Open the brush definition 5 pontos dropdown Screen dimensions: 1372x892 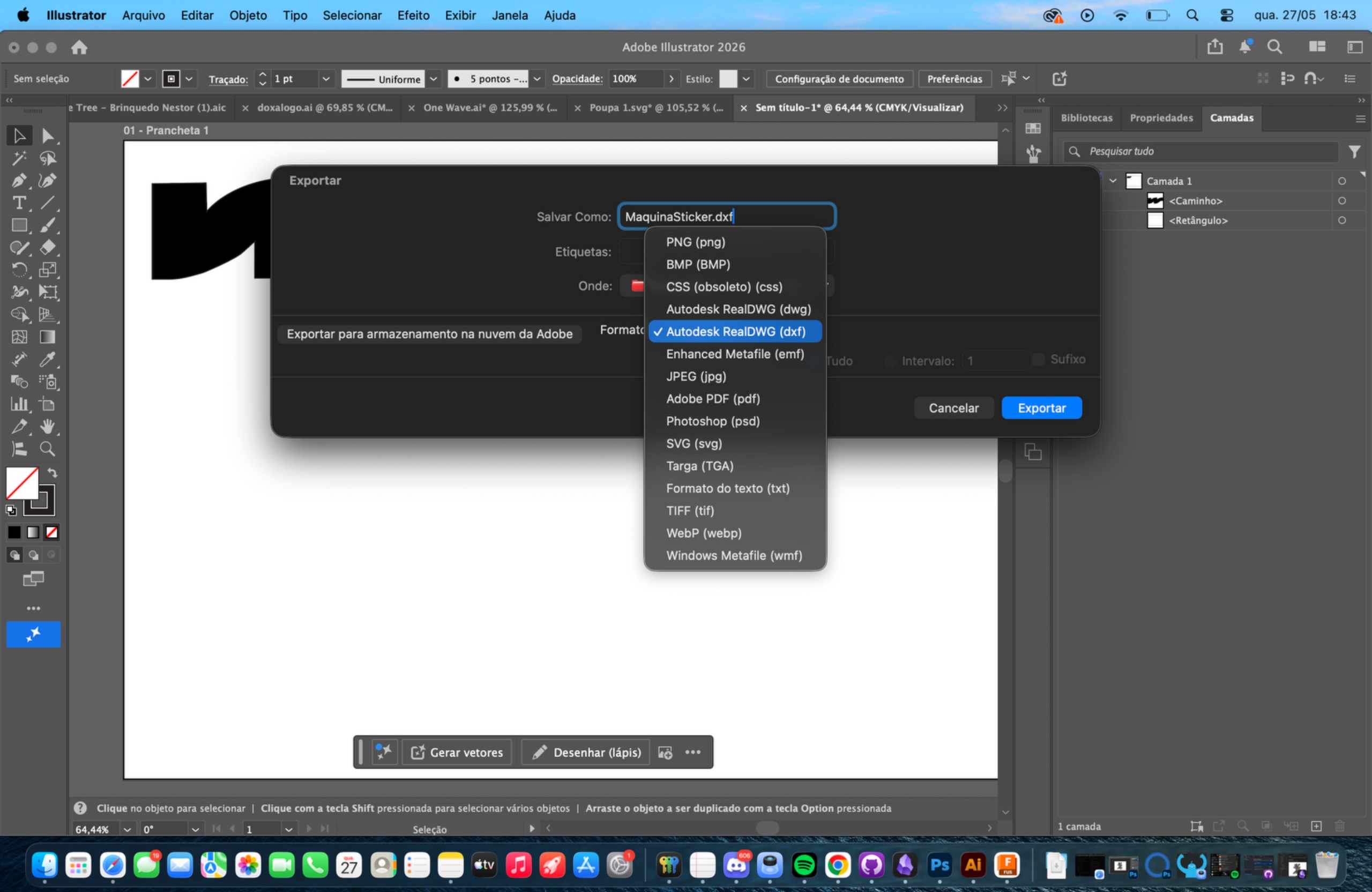(536, 78)
